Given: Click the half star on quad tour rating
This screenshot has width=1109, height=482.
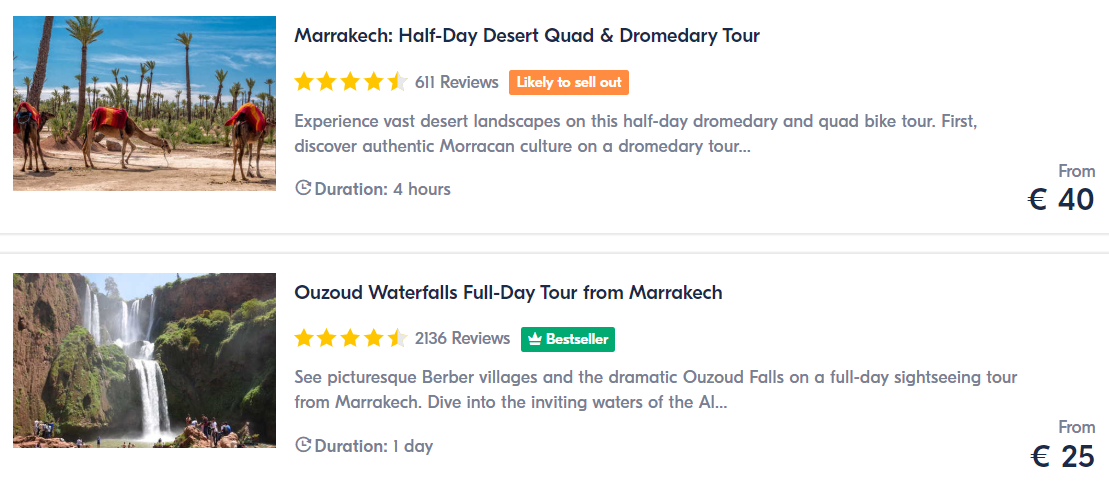Looking at the screenshot, I should click(397, 82).
